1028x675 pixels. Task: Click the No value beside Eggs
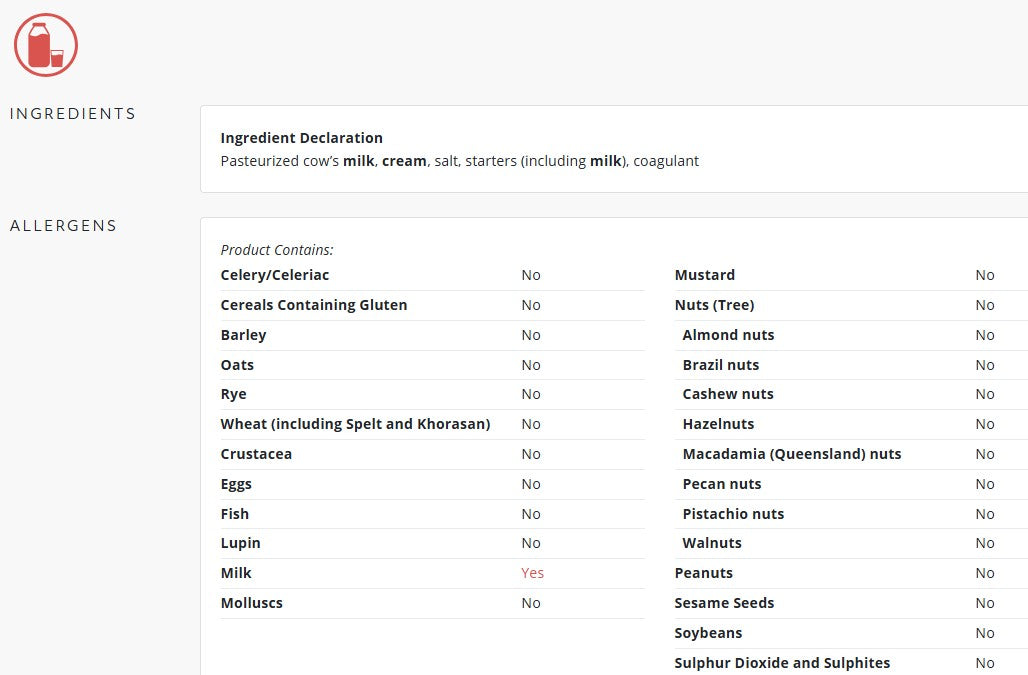(531, 484)
